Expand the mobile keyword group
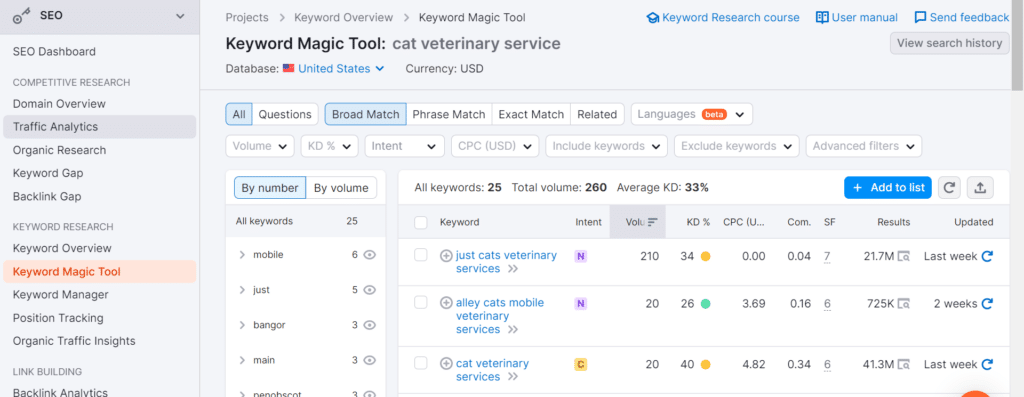Viewport: 1024px width, 397px height. 242,255
